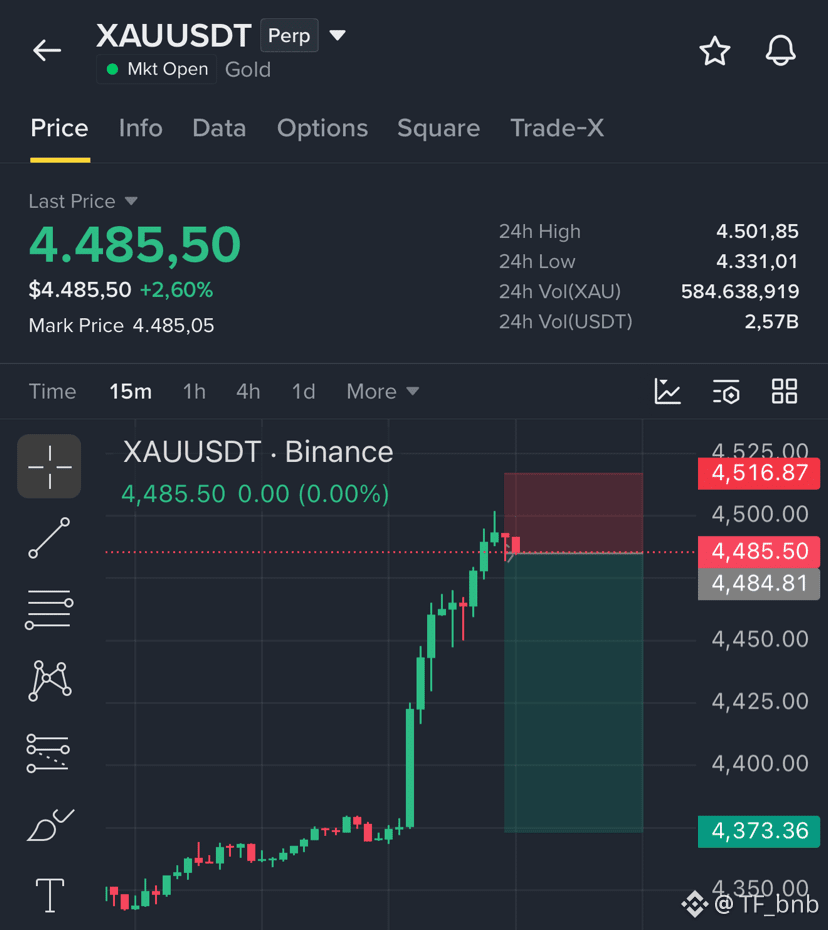Click the +2,60% change percentage
Viewport: 828px width, 930px height.
click(176, 290)
